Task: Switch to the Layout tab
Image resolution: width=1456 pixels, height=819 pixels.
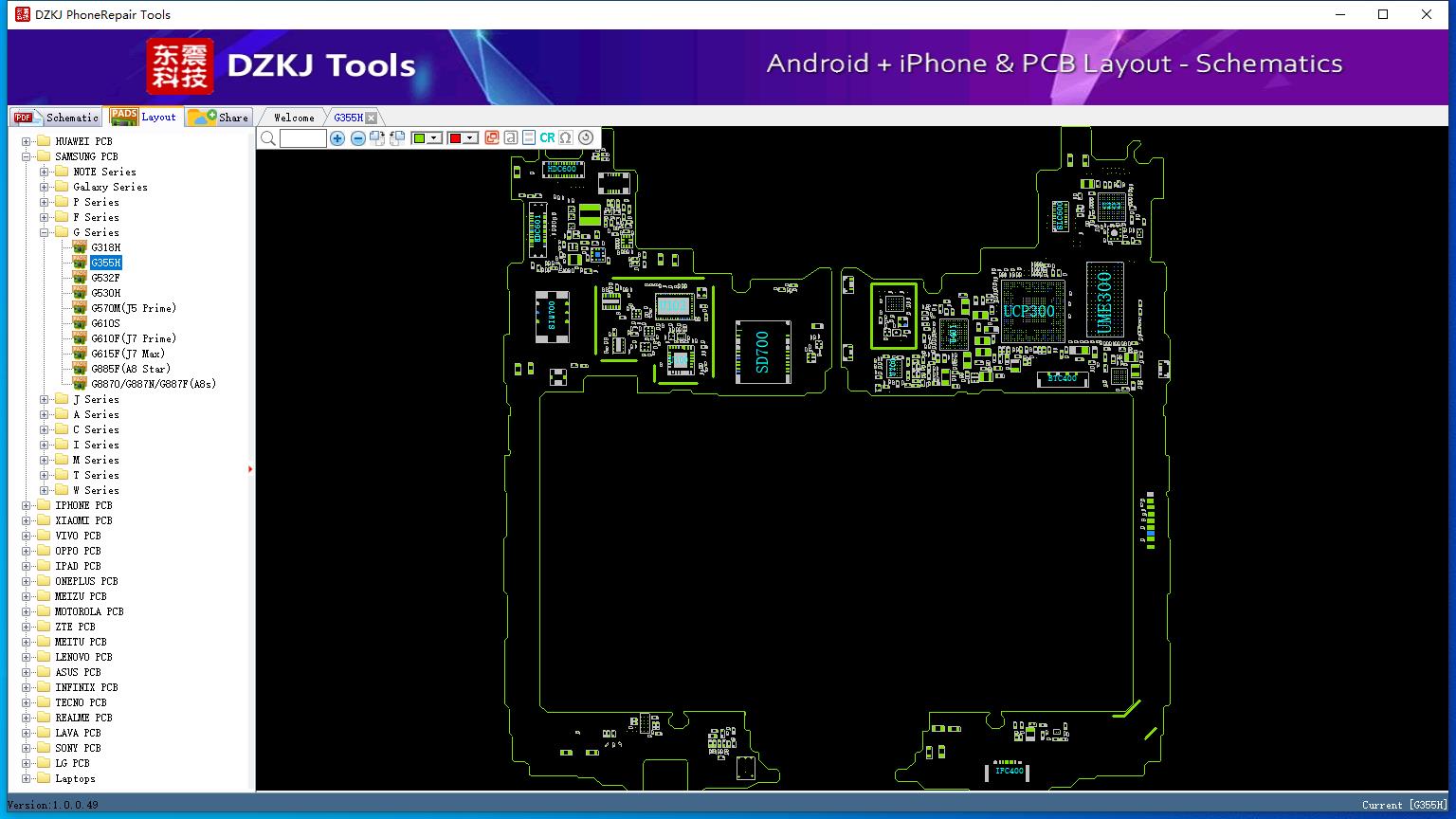Action: (x=143, y=117)
